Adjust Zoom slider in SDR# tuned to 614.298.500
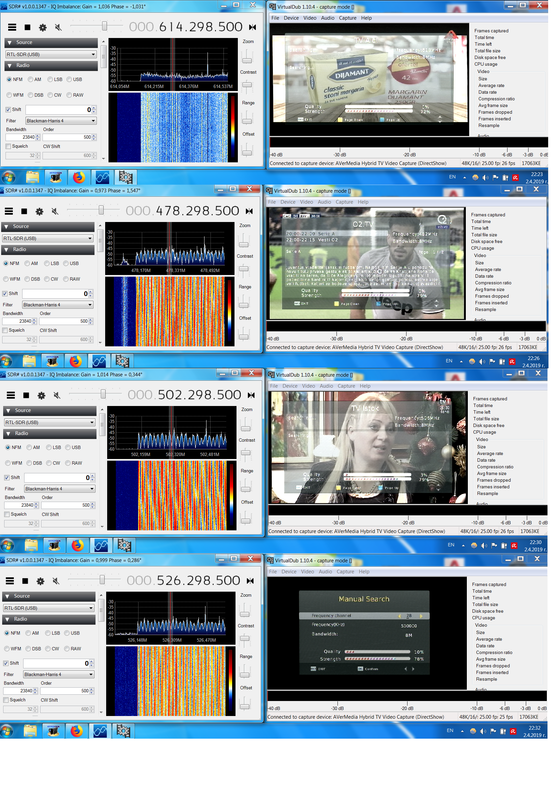Screen dimensions: 552x800 [246, 57]
